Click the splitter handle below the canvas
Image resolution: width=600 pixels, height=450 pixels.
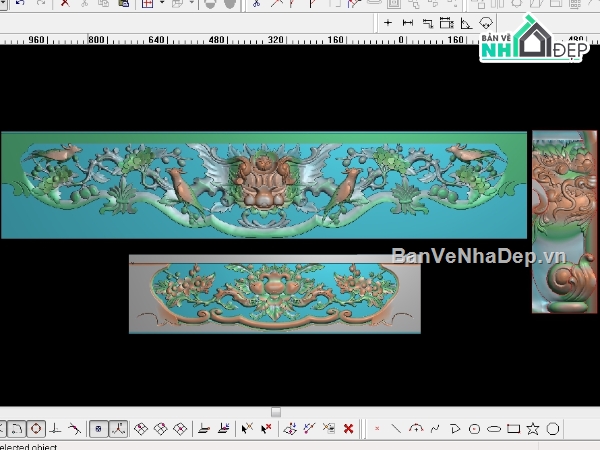point(276,412)
